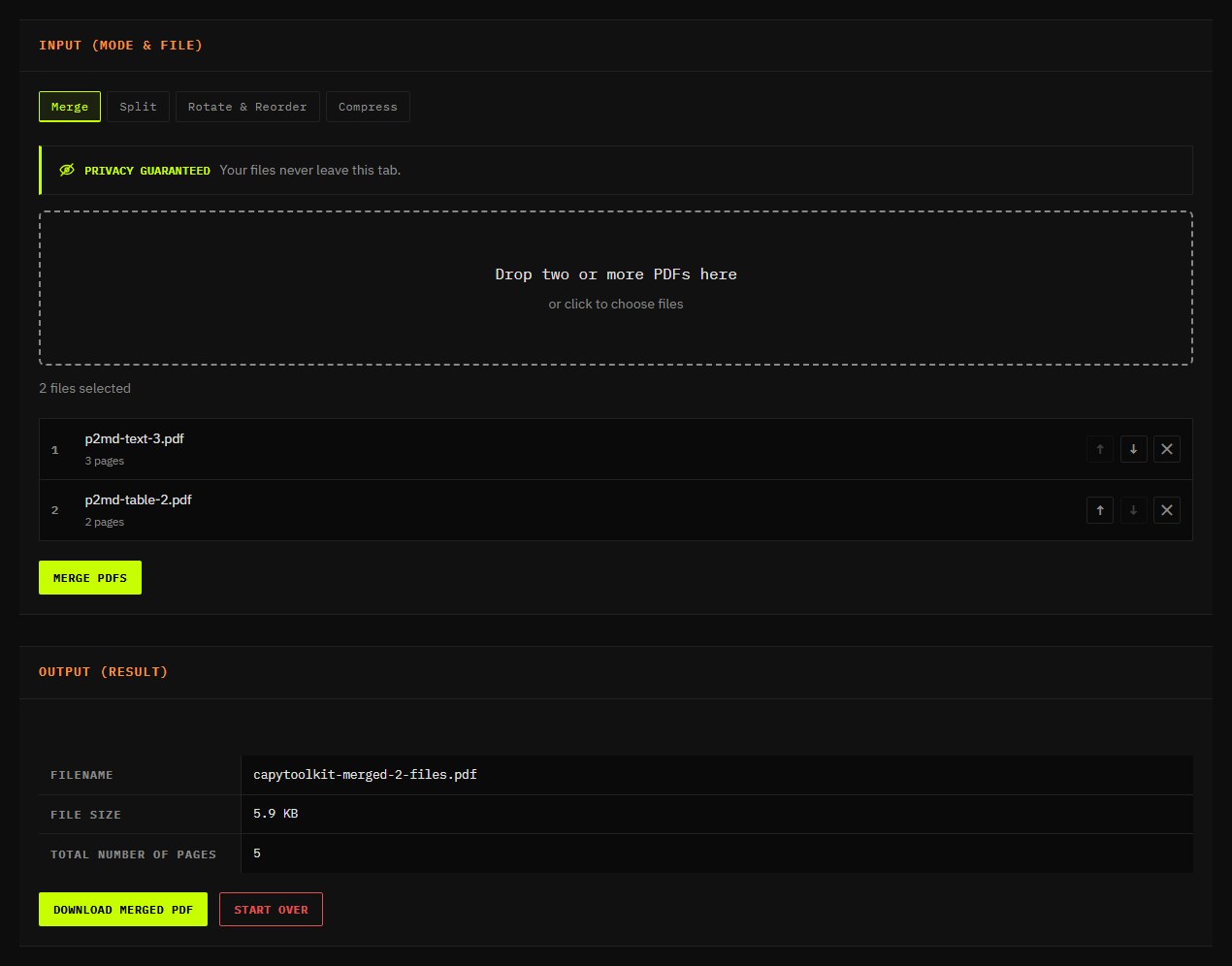Select the p2md-text-3.pdf file row

pos(616,449)
